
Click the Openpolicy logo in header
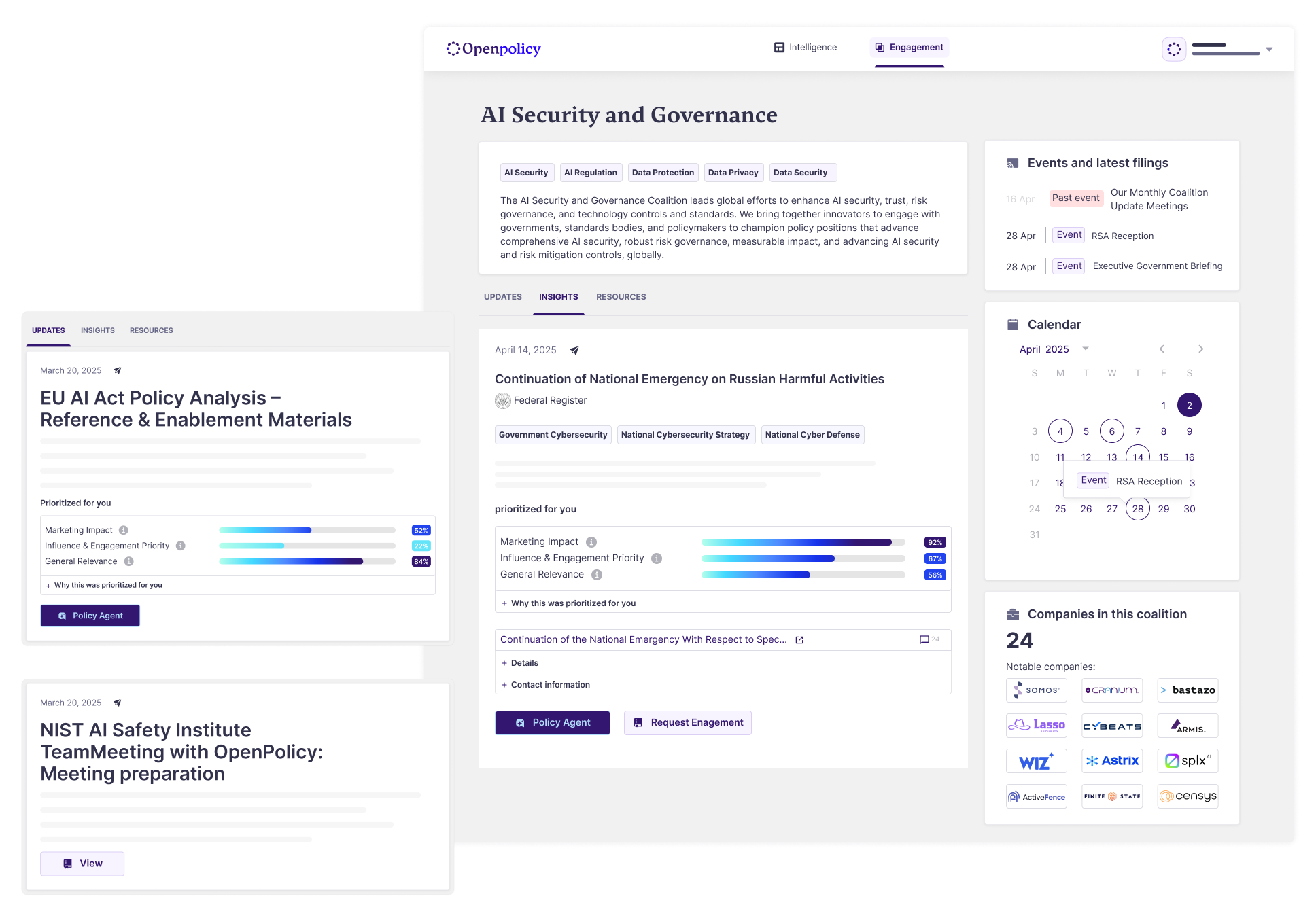click(x=493, y=49)
